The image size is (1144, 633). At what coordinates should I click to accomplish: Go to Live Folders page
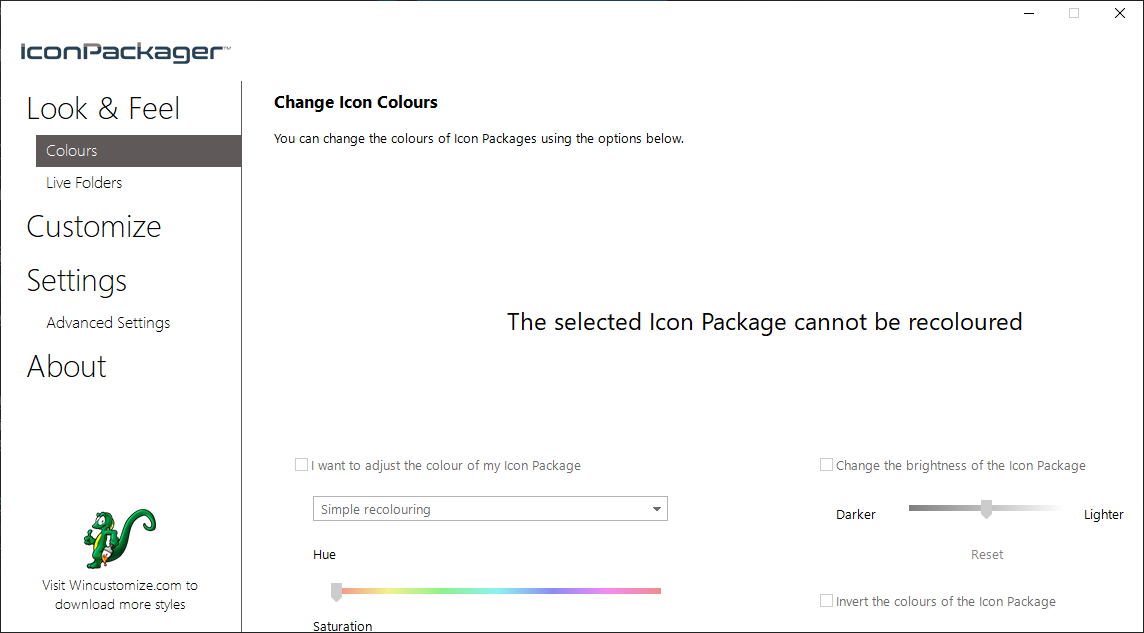click(84, 183)
